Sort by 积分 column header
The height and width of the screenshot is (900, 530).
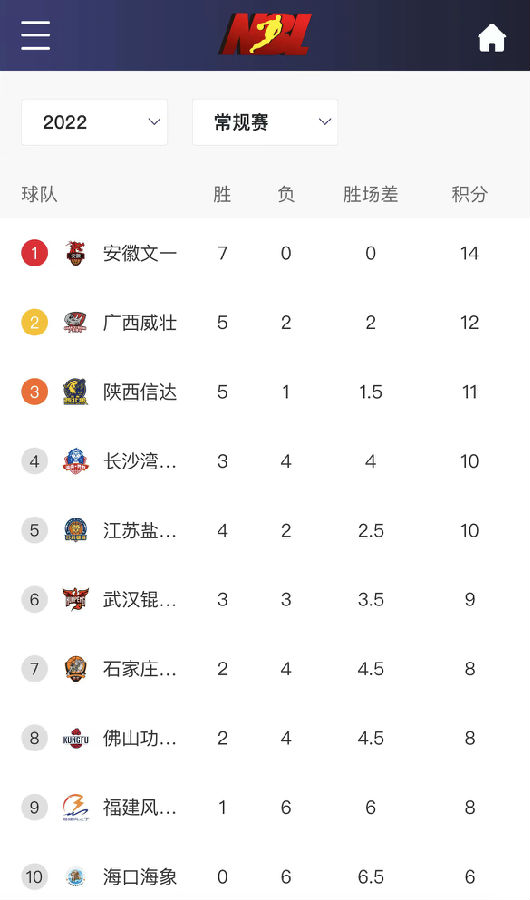[x=469, y=194]
